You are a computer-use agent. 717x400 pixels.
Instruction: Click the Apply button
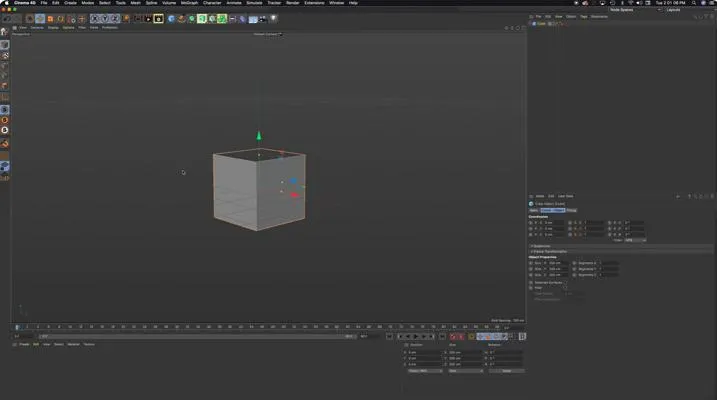pyautogui.click(x=507, y=371)
